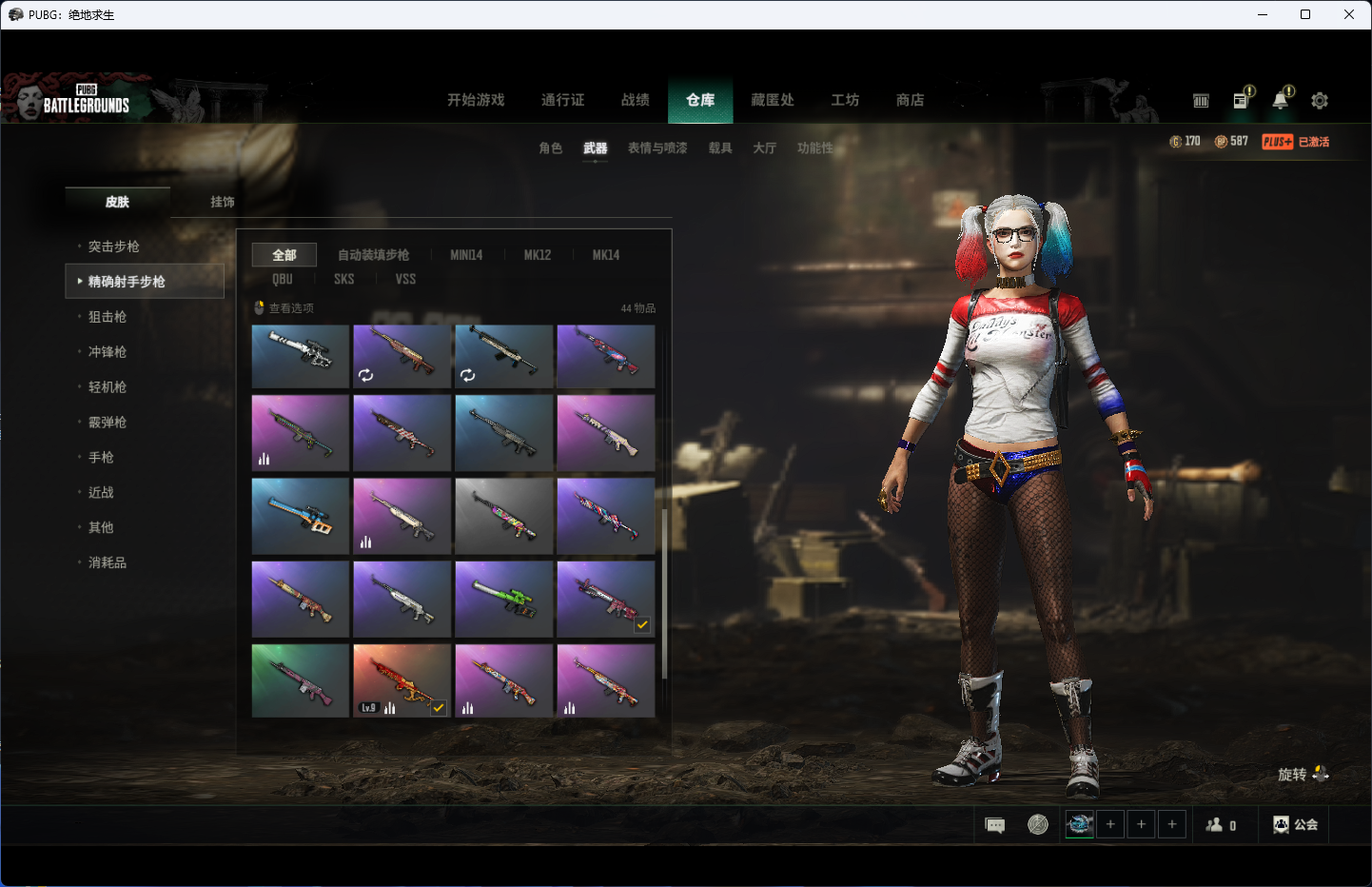Filter skins by MINI14
Viewport: 1372px width, 887px height.
tap(466, 255)
